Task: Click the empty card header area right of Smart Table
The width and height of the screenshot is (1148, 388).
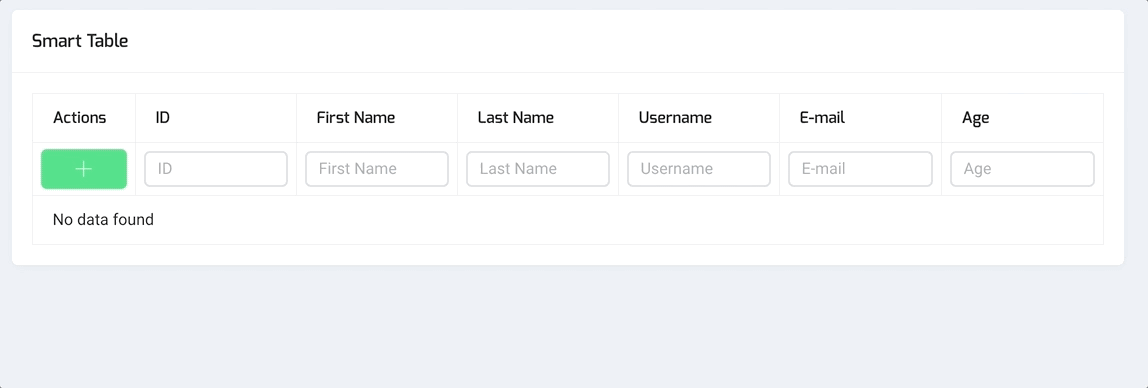Action: tap(622, 41)
